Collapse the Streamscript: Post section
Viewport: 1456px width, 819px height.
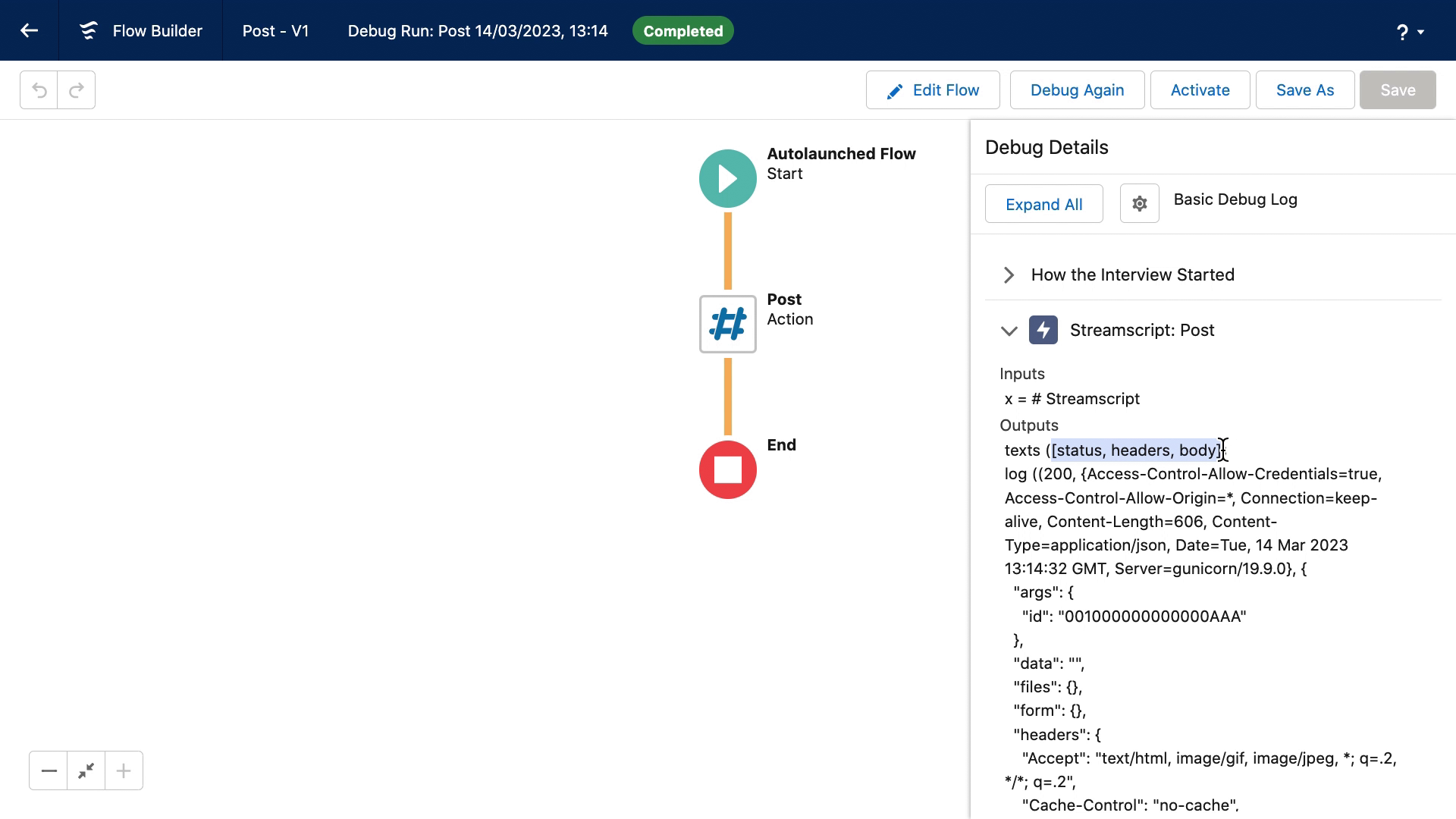coord(1009,331)
